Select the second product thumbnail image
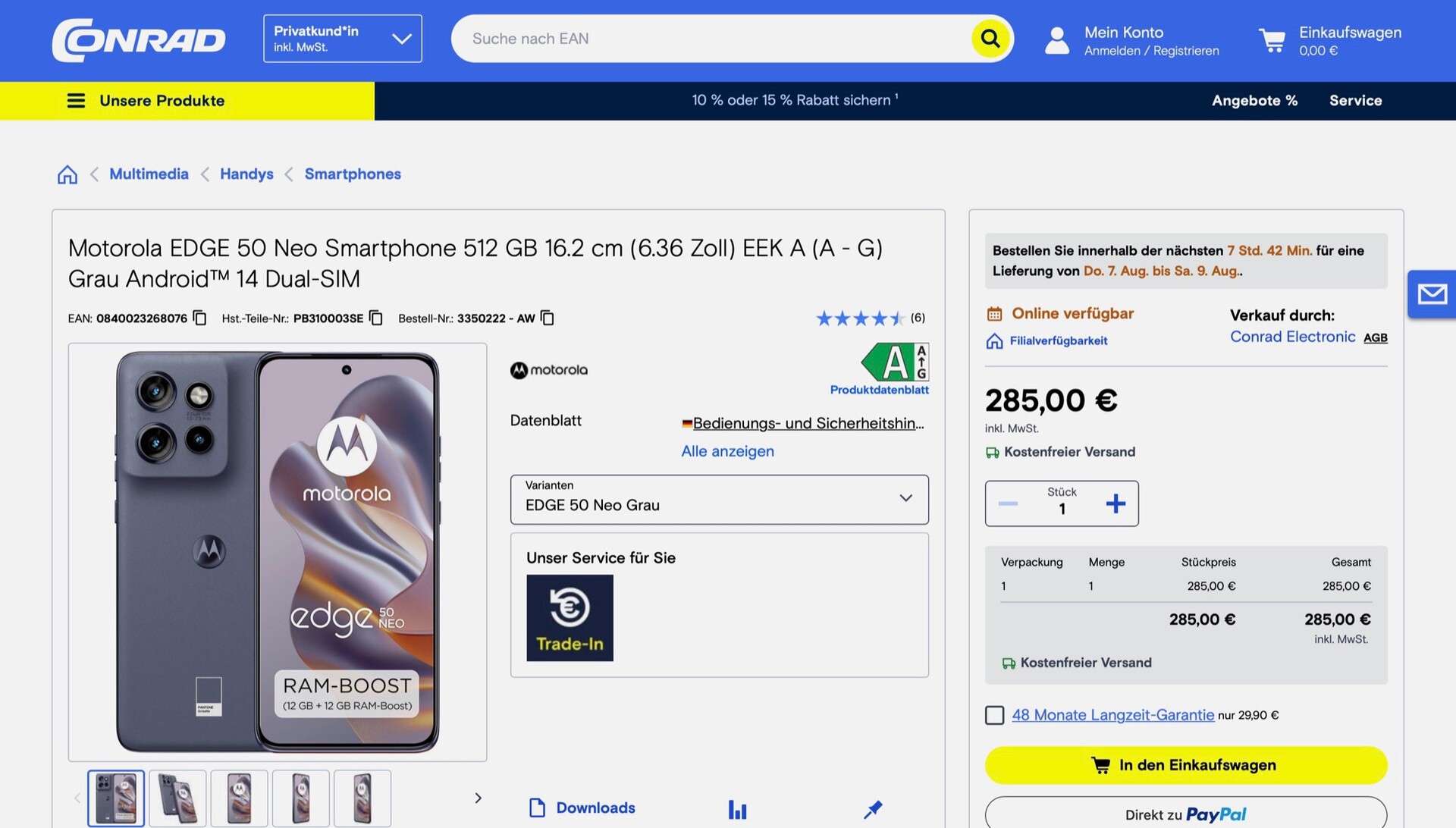The image size is (1456, 828). point(177,798)
